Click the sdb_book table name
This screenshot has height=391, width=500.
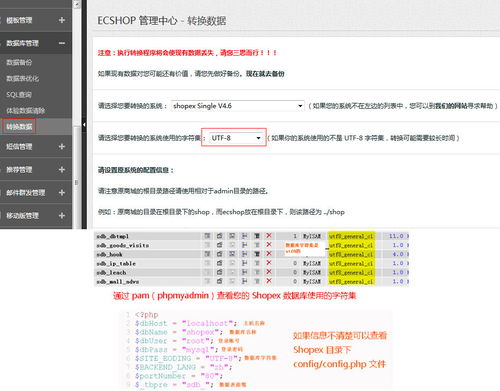[109, 254]
